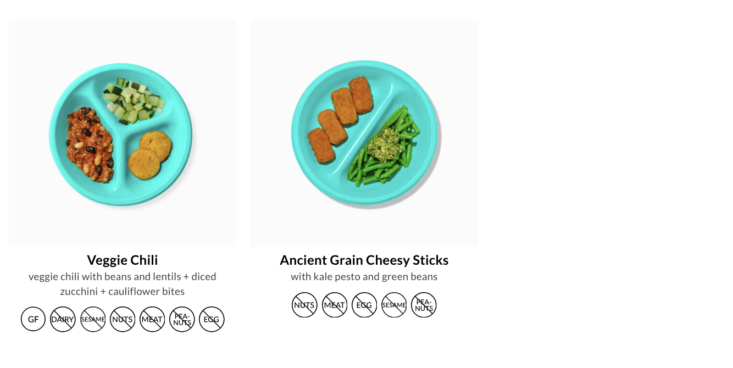This screenshot has height=368, width=733.
Task: Click the kale pesto and green beans description
Action: [x=364, y=276]
